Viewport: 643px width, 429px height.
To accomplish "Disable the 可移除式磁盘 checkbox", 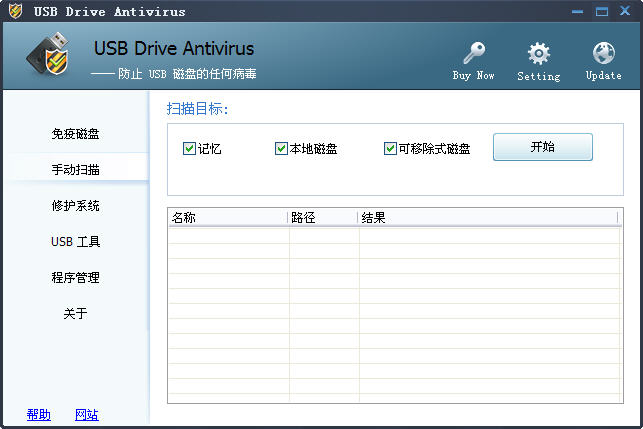I will point(390,149).
